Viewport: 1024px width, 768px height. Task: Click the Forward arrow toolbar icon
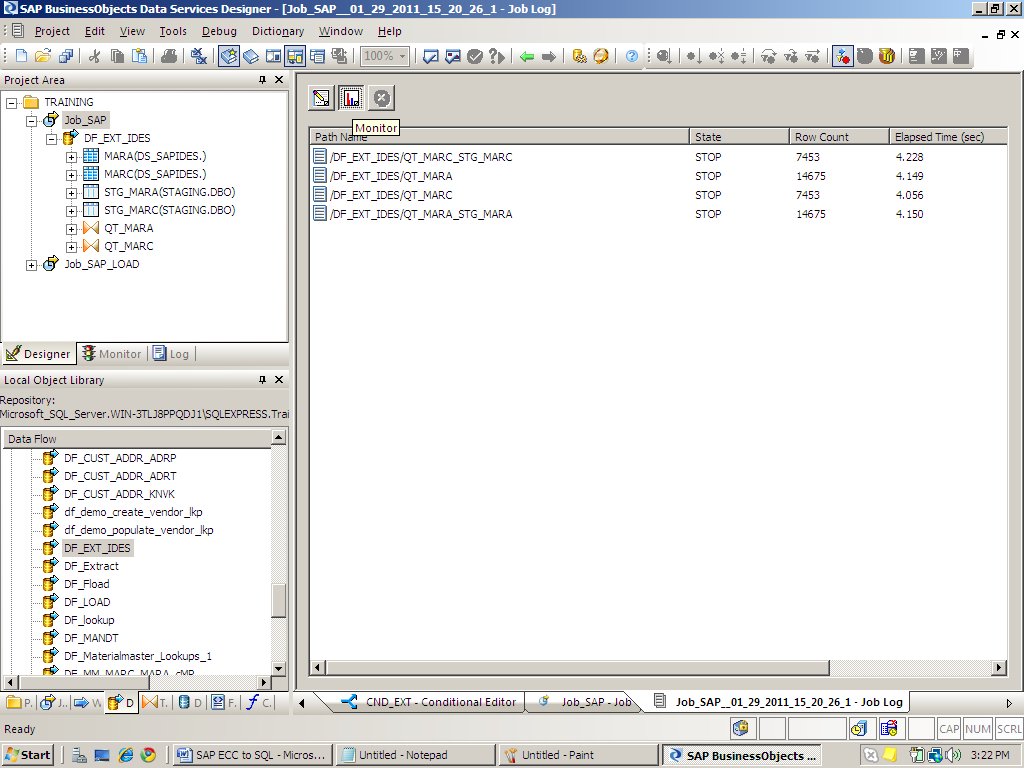549,56
